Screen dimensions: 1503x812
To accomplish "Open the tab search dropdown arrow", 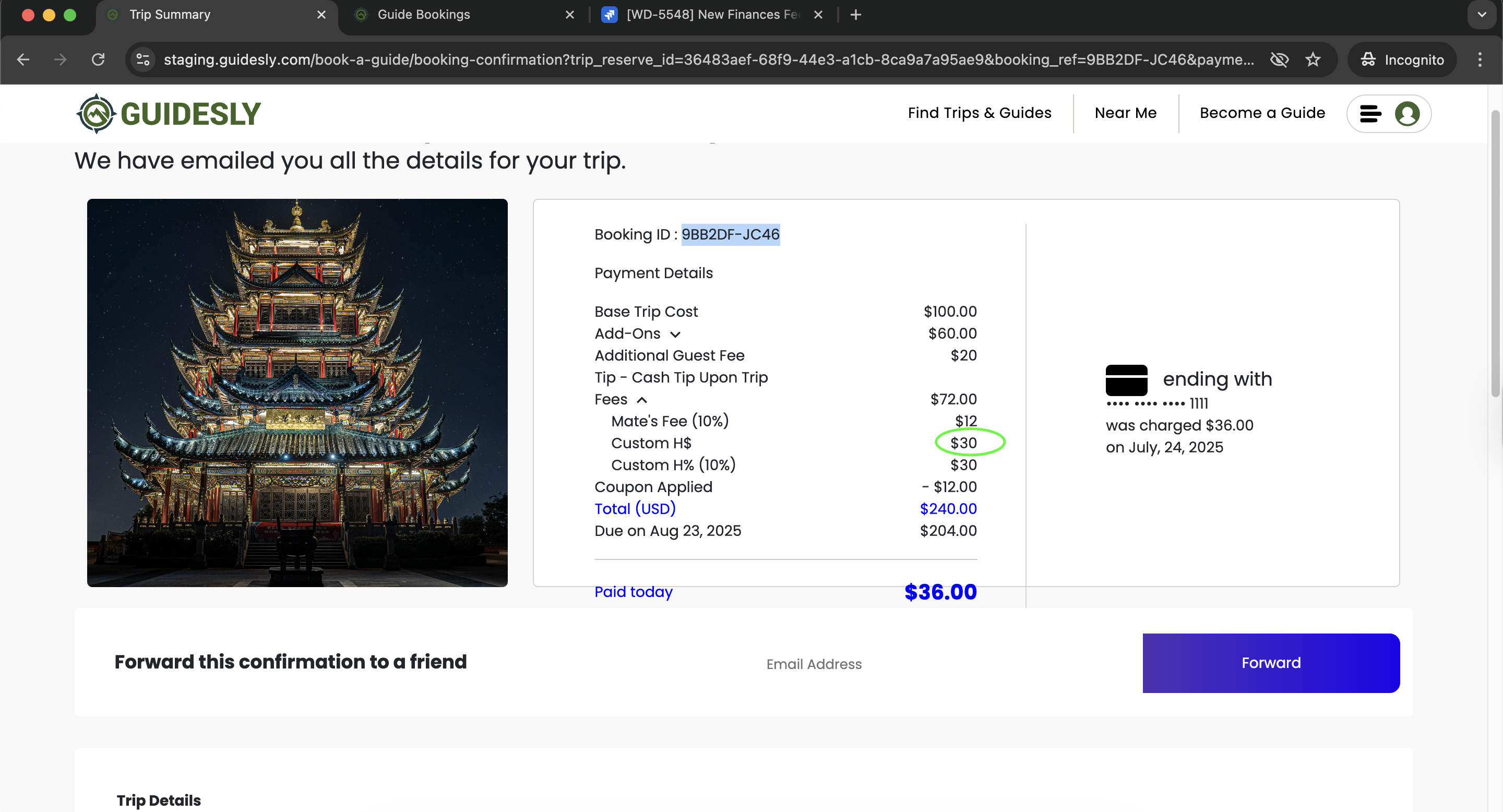I will tap(1482, 15).
